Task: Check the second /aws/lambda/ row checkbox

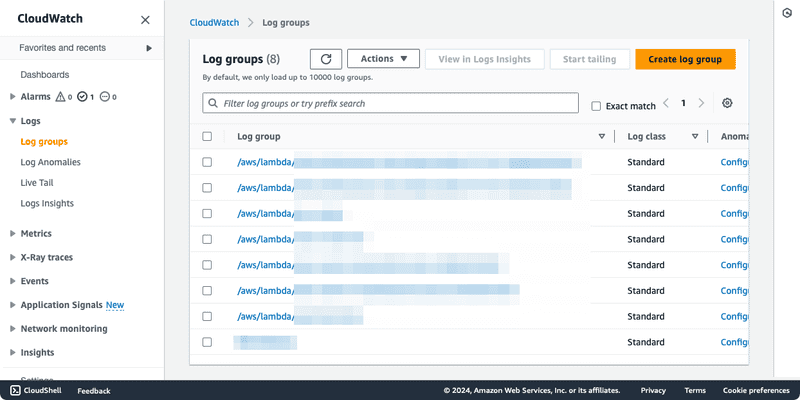Action: tap(207, 188)
